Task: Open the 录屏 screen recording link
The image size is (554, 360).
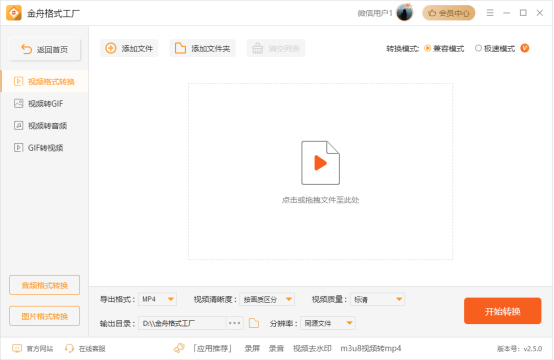Action: (x=252, y=349)
